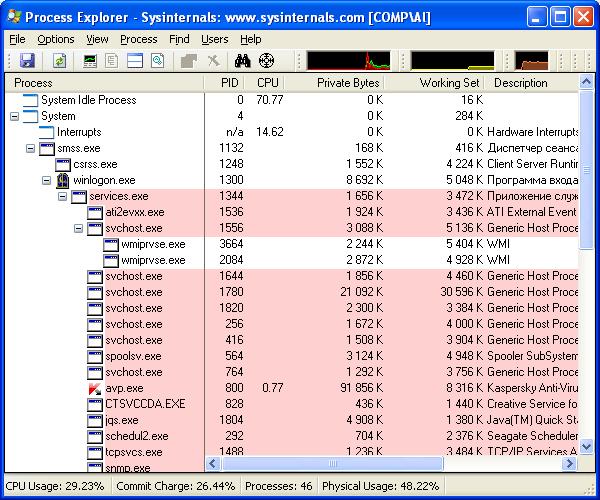Click the Kill Process X icon
This screenshot has width=600, height=500.
pyautogui.click(x=214, y=61)
